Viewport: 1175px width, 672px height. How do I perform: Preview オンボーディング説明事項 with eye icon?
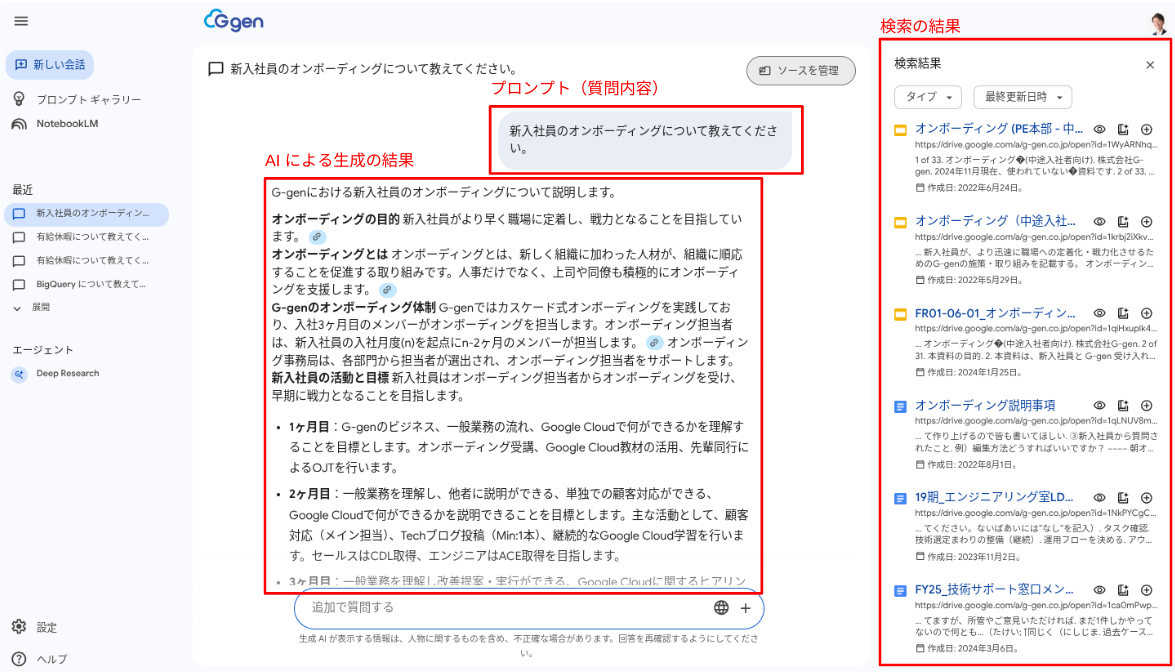(x=1099, y=405)
